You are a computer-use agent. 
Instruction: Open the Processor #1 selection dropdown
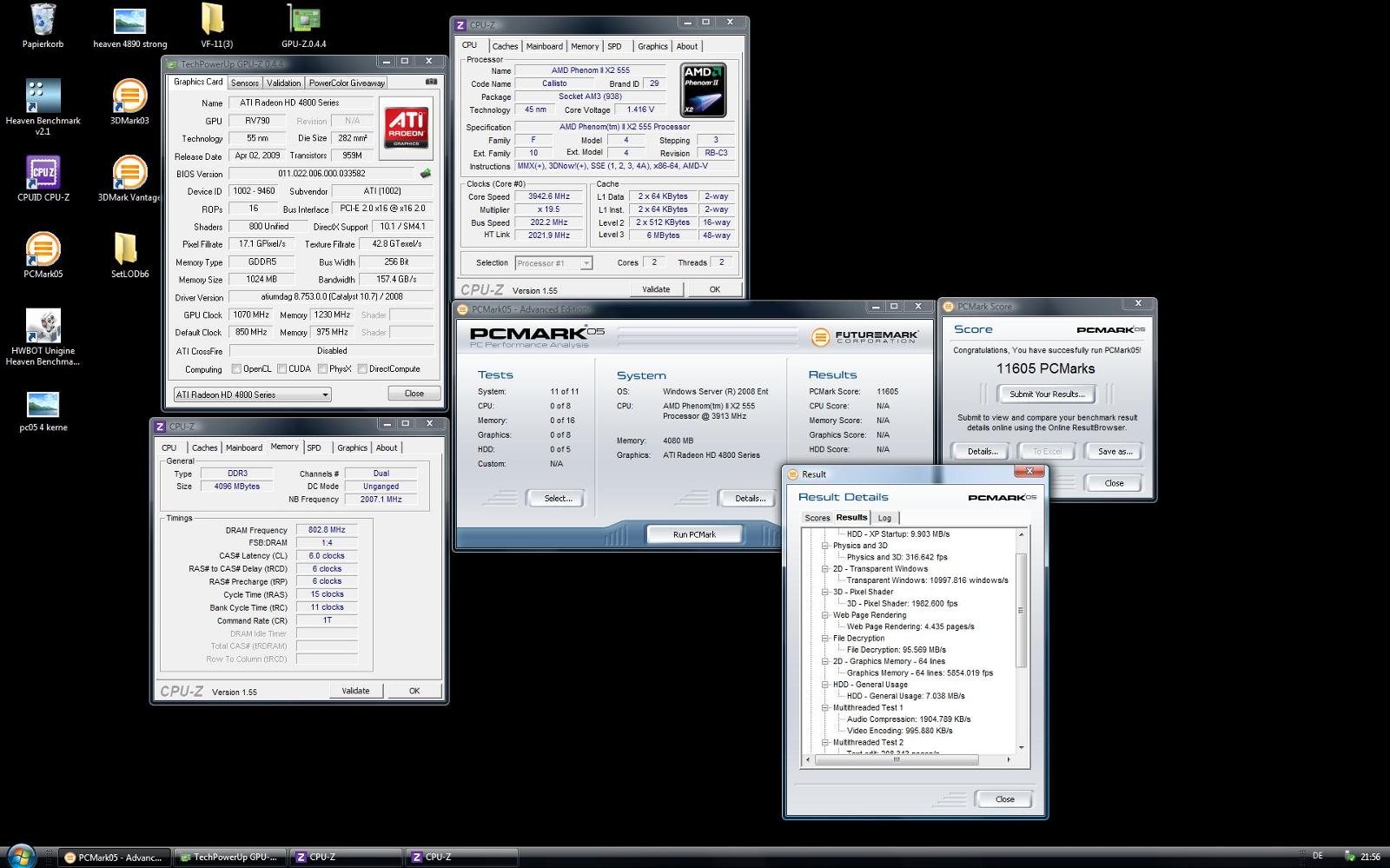point(553,263)
